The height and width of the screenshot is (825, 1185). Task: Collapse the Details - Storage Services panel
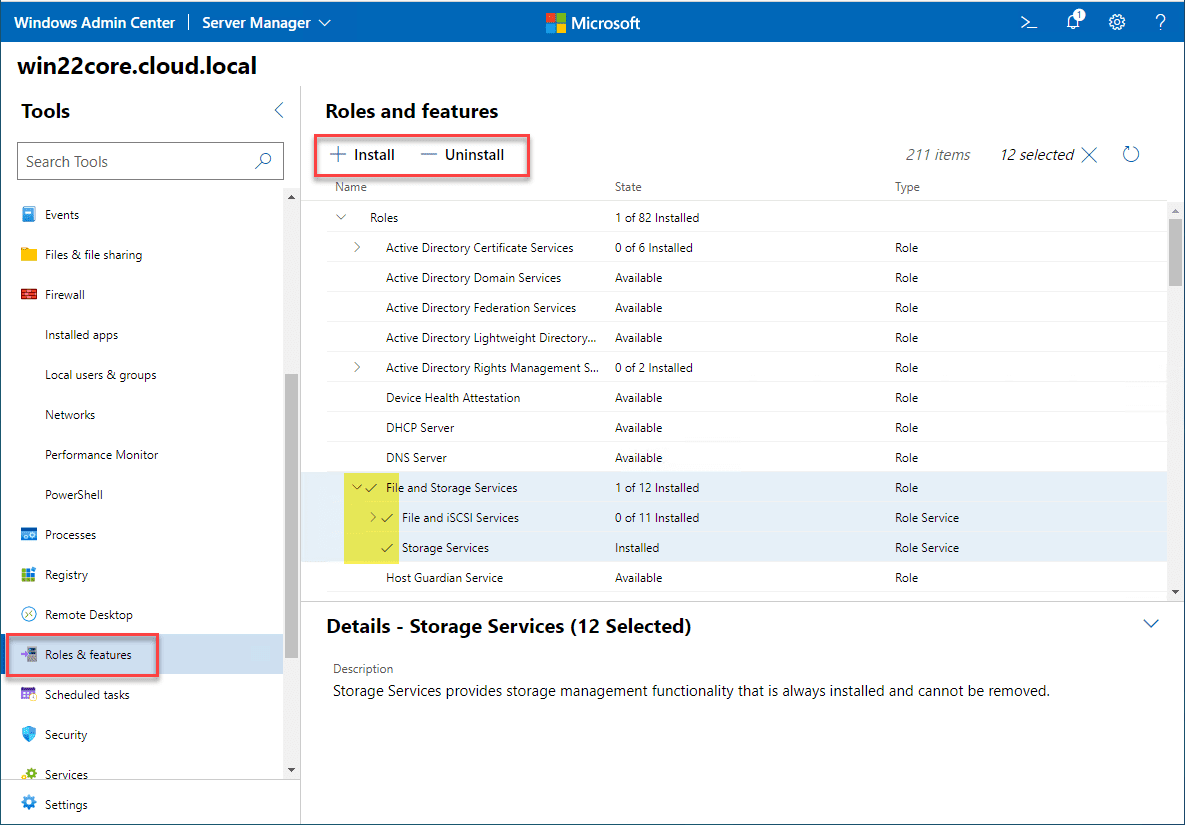click(x=1150, y=622)
